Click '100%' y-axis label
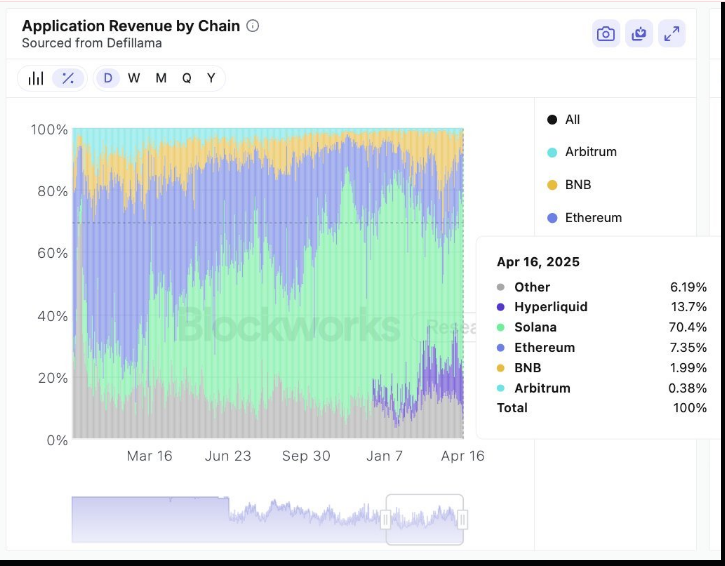This screenshot has width=725, height=566. pos(49,129)
